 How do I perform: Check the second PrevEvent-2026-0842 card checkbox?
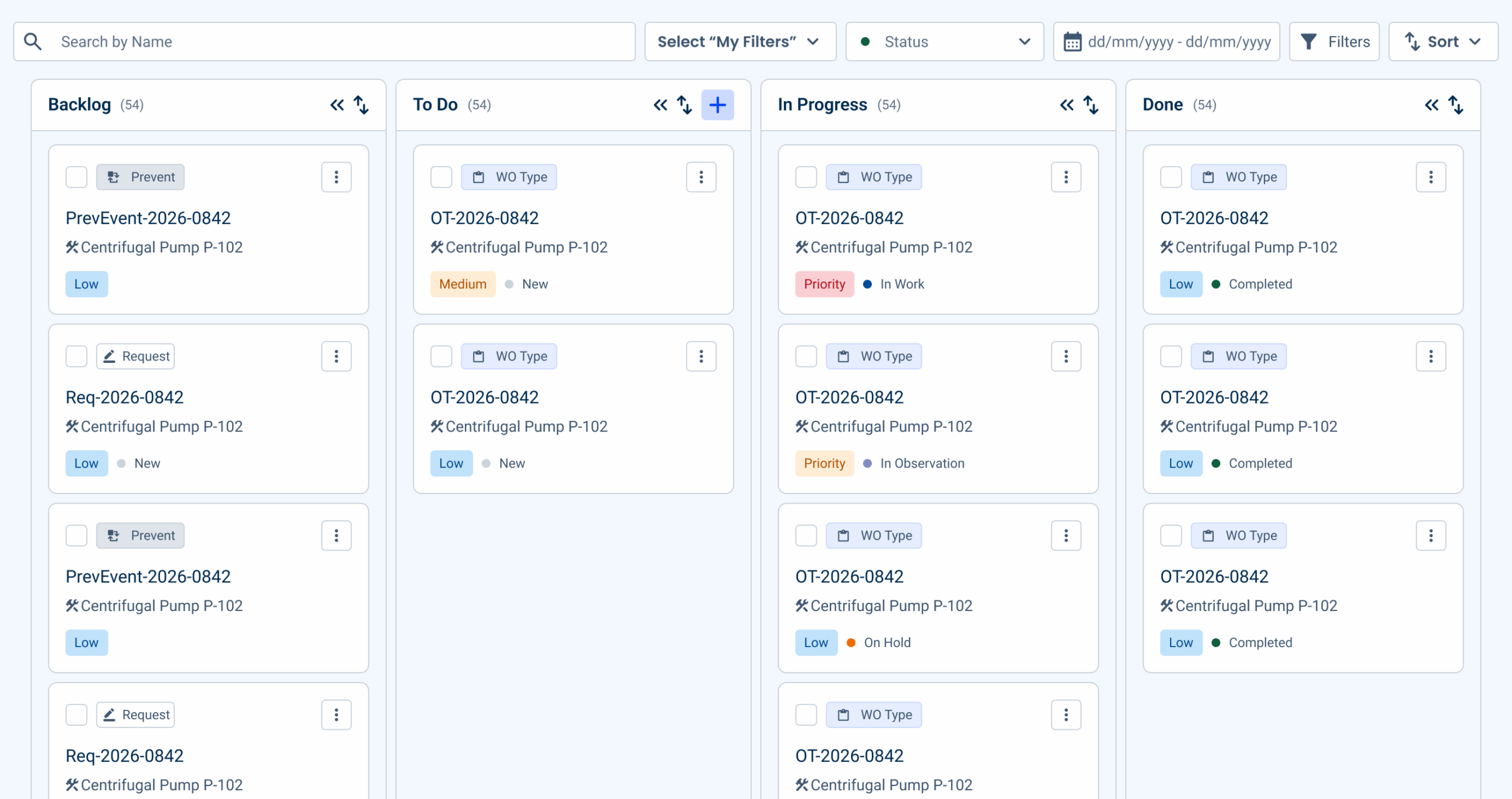click(x=77, y=535)
